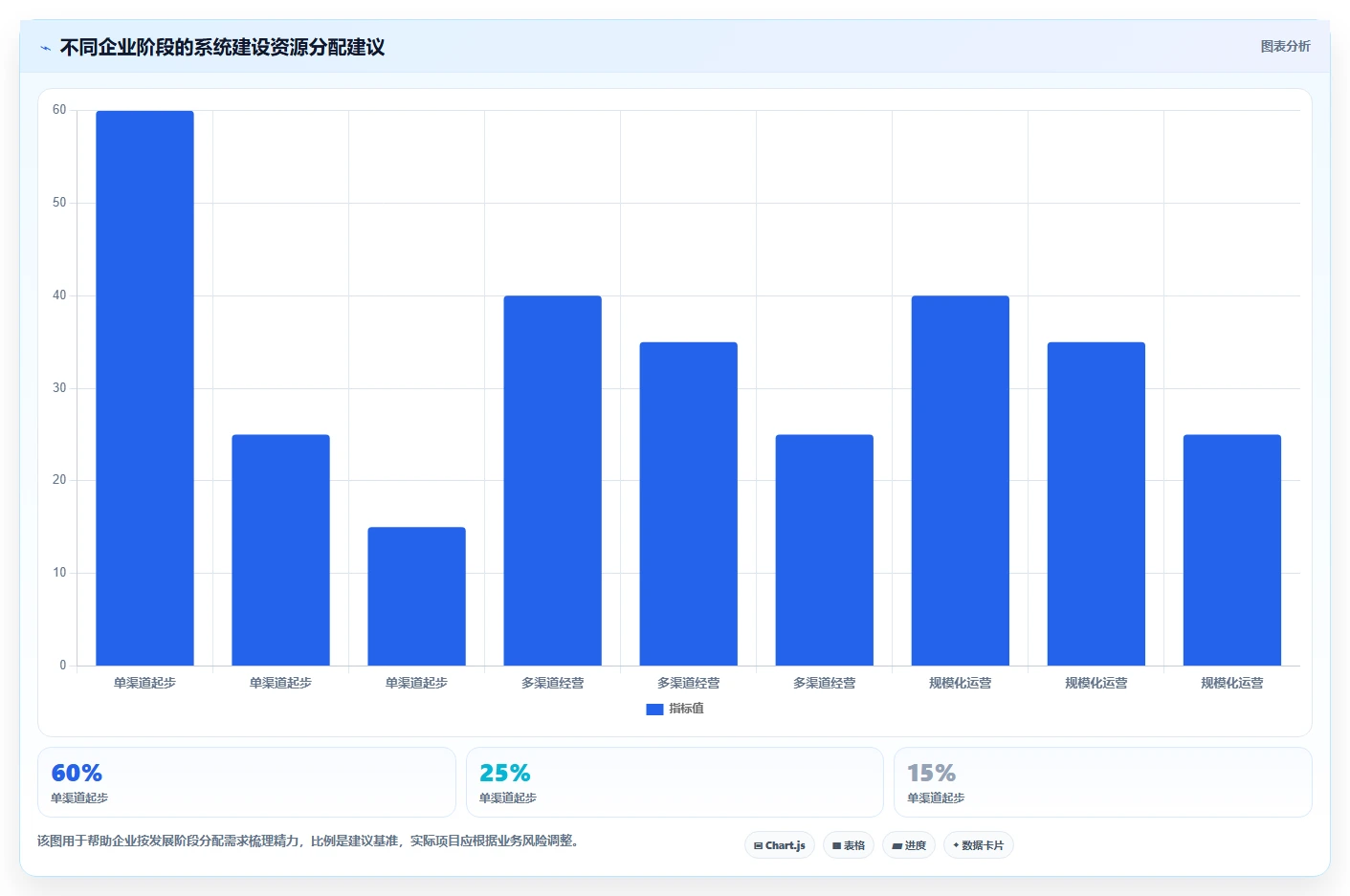Click the 进度 tag
The width and height of the screenshot is (1350, 896).
click(x=909, y=845)
